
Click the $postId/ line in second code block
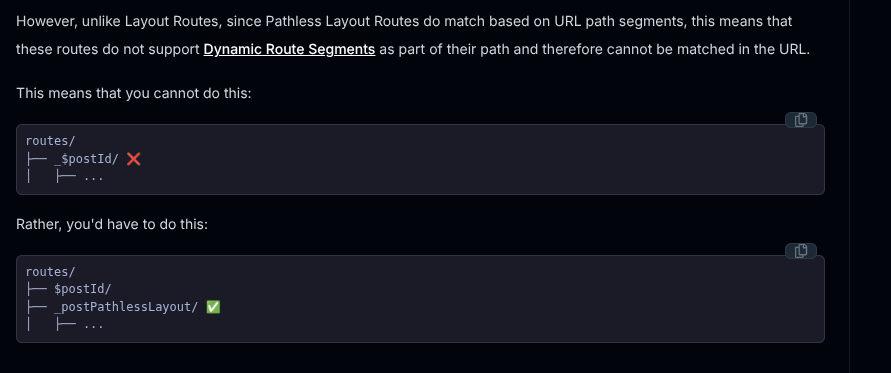82,289
